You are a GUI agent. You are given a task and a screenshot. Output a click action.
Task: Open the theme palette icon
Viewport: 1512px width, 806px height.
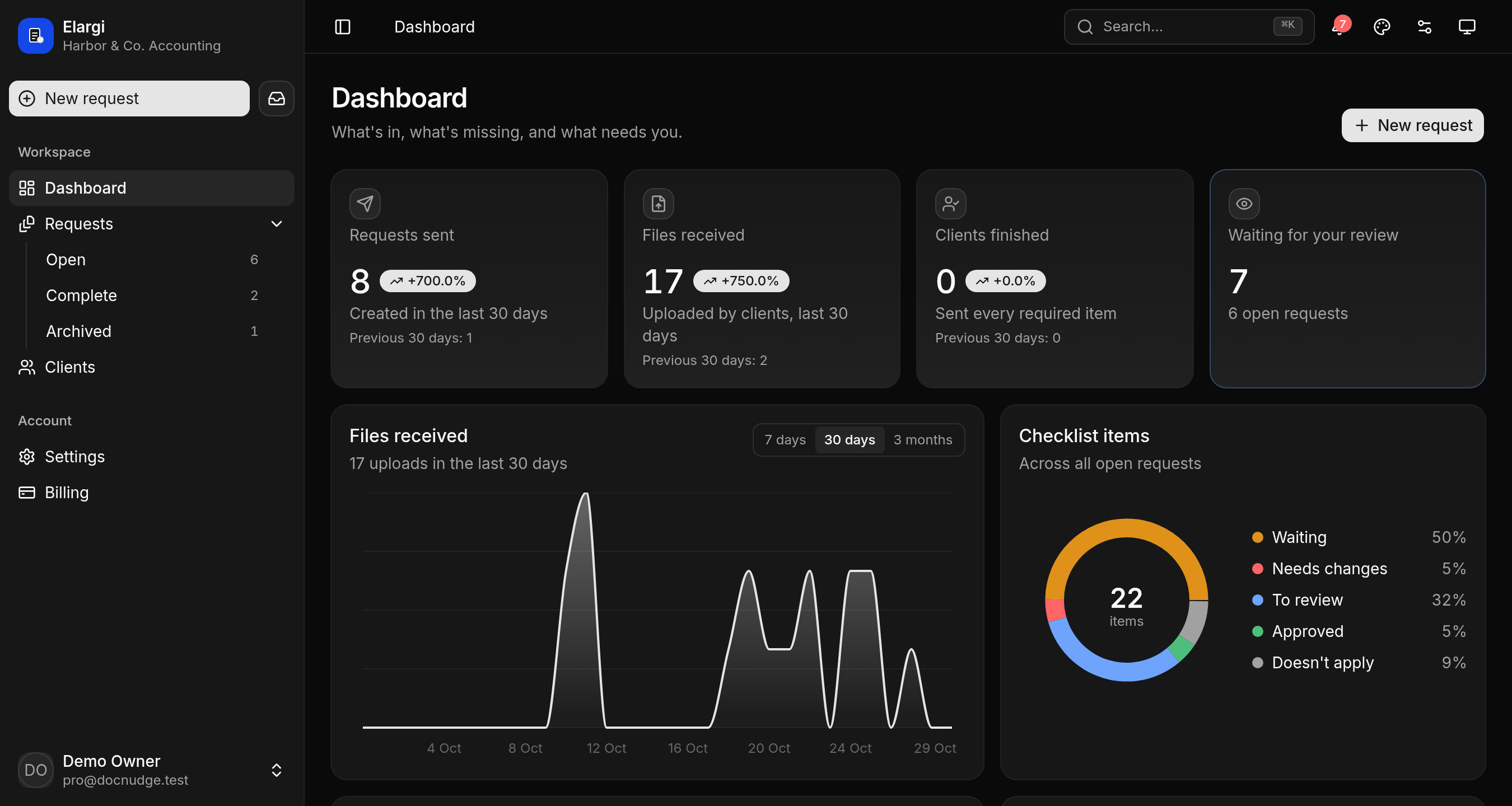[x=1382, y=27]
